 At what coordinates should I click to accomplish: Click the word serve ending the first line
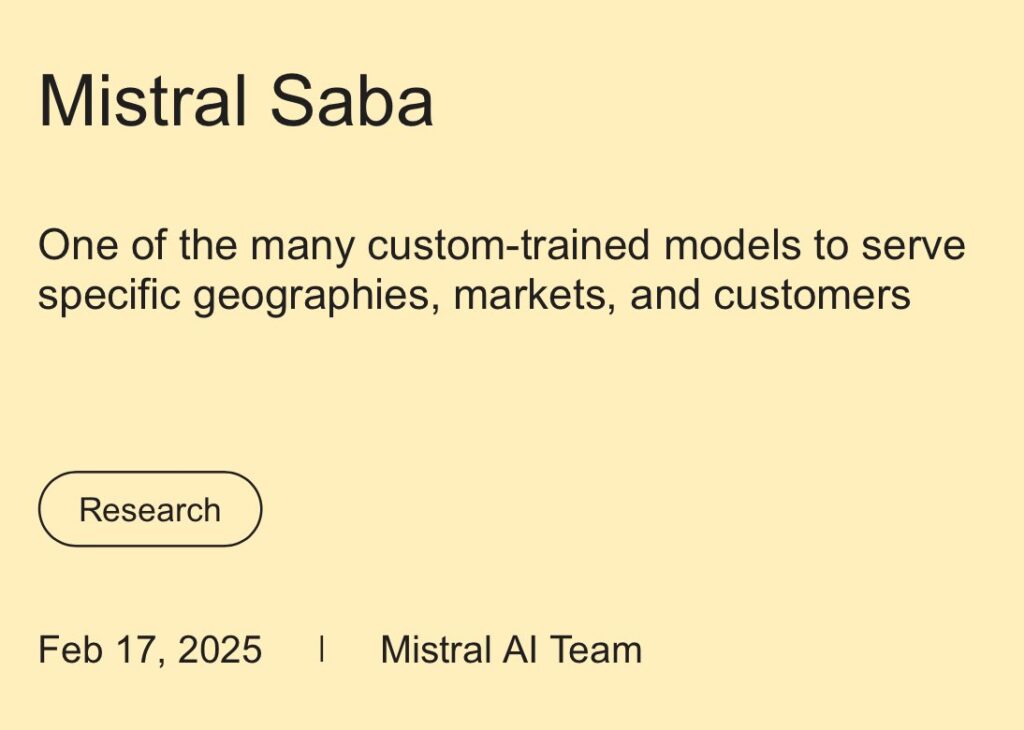pos(913,247)
